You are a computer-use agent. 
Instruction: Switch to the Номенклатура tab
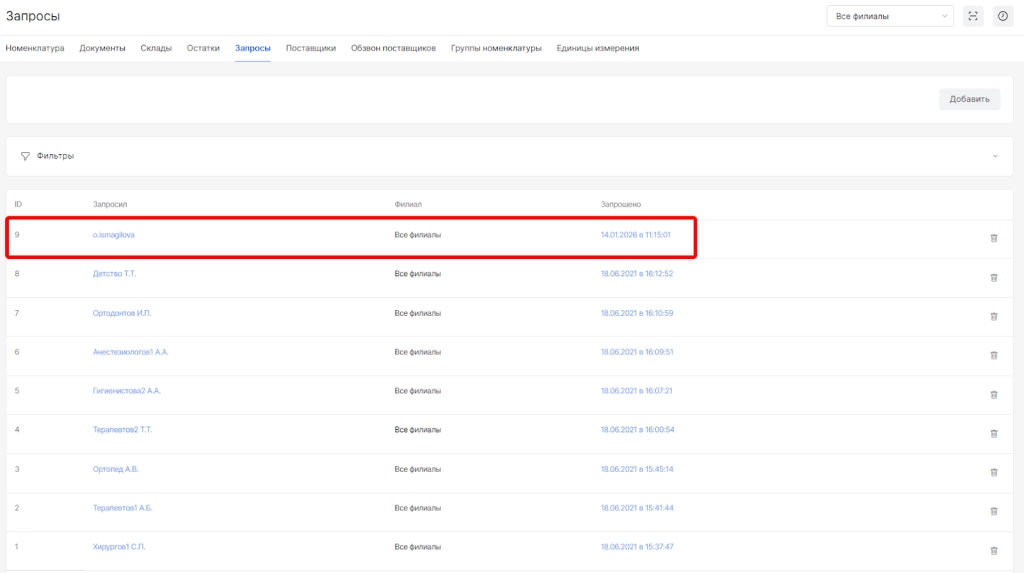pos(35,48)
